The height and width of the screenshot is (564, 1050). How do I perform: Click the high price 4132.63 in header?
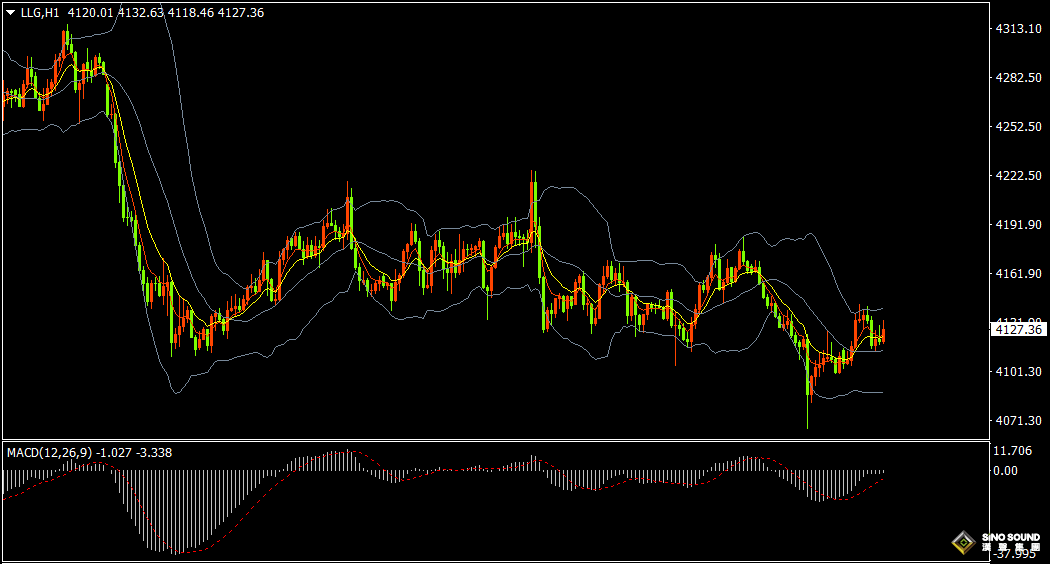click(x=141, y=13)
